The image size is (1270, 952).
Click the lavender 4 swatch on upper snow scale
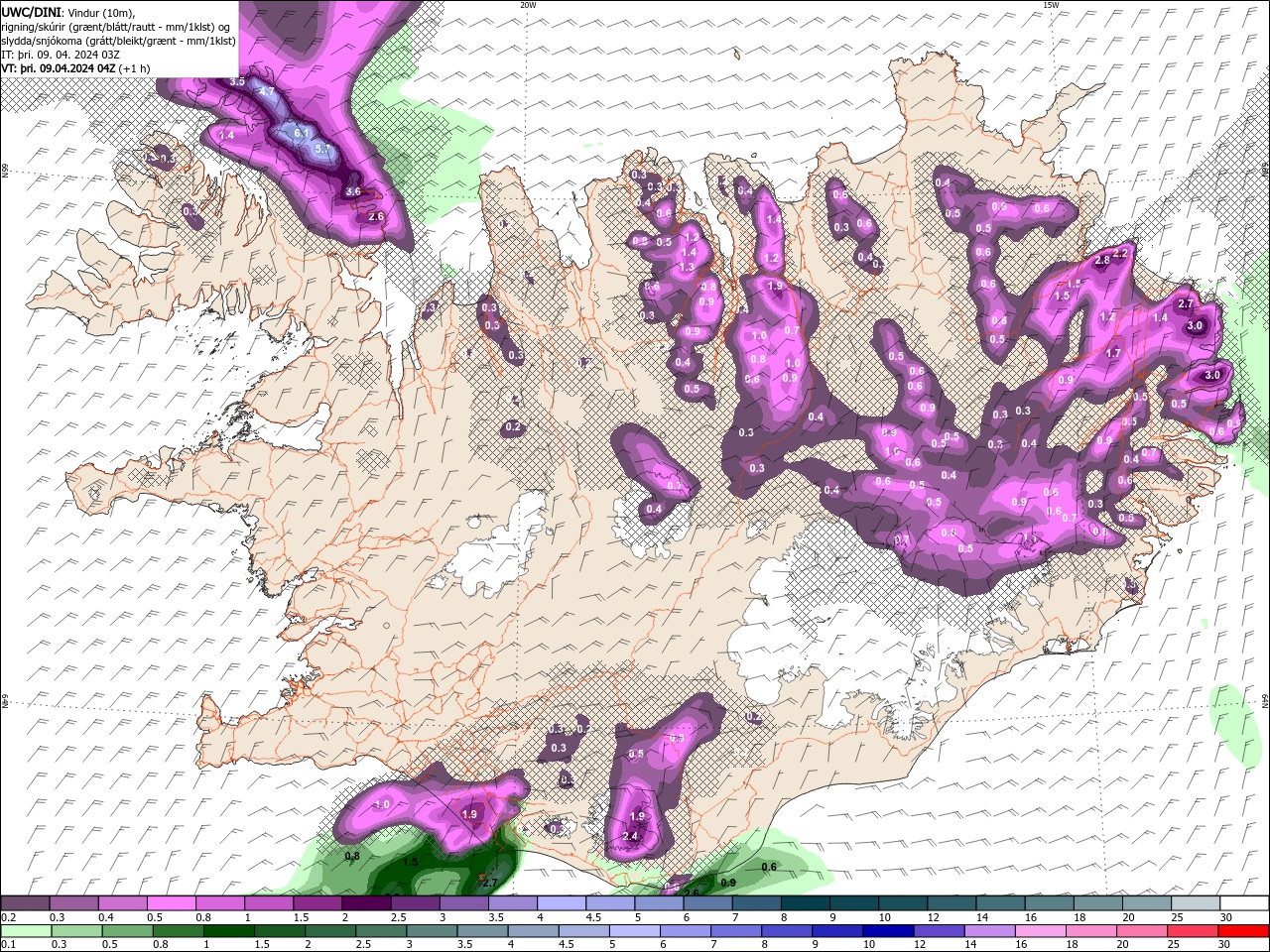click(x=561, y=903)
